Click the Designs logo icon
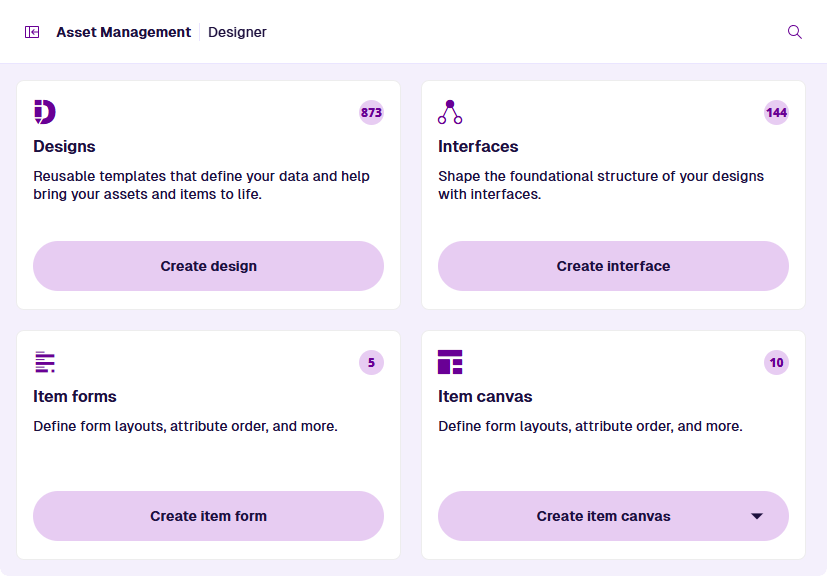Viewport: 827px width, 576px height. [45, 112]
